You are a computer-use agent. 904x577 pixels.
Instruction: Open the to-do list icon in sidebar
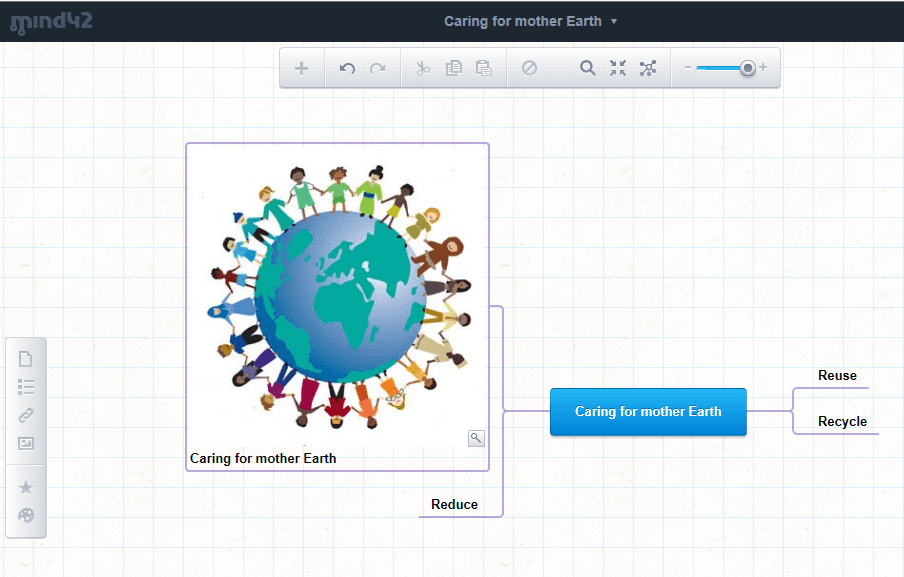pyautogui.click(x=26, y=387)
